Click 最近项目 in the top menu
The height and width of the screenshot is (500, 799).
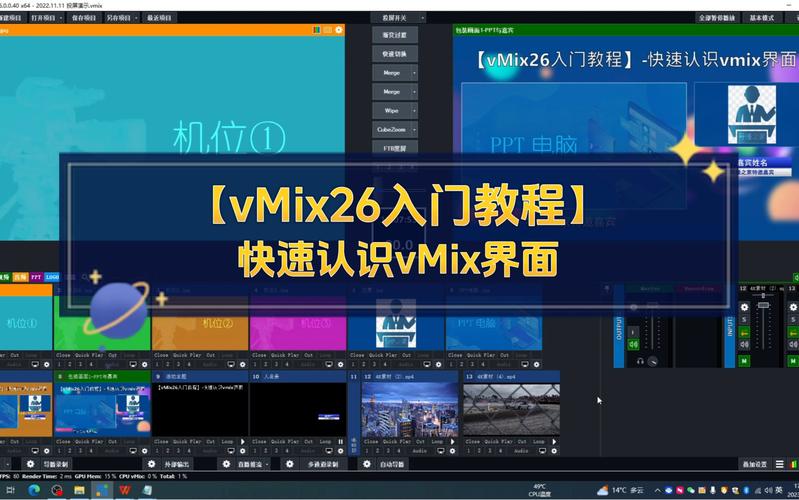point(159,18)
